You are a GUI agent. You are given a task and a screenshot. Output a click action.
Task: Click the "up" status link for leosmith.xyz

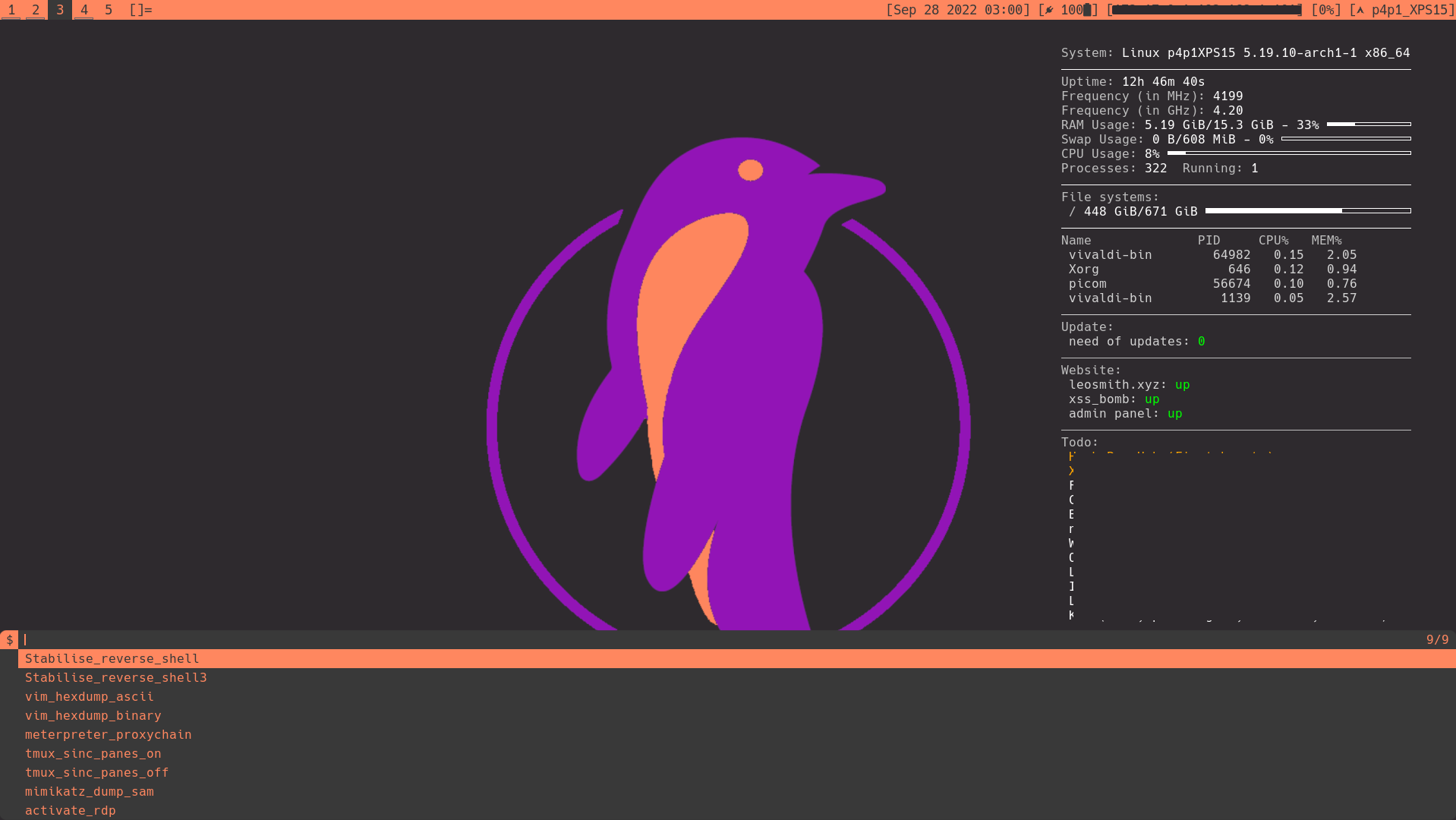pos(1182,384)
